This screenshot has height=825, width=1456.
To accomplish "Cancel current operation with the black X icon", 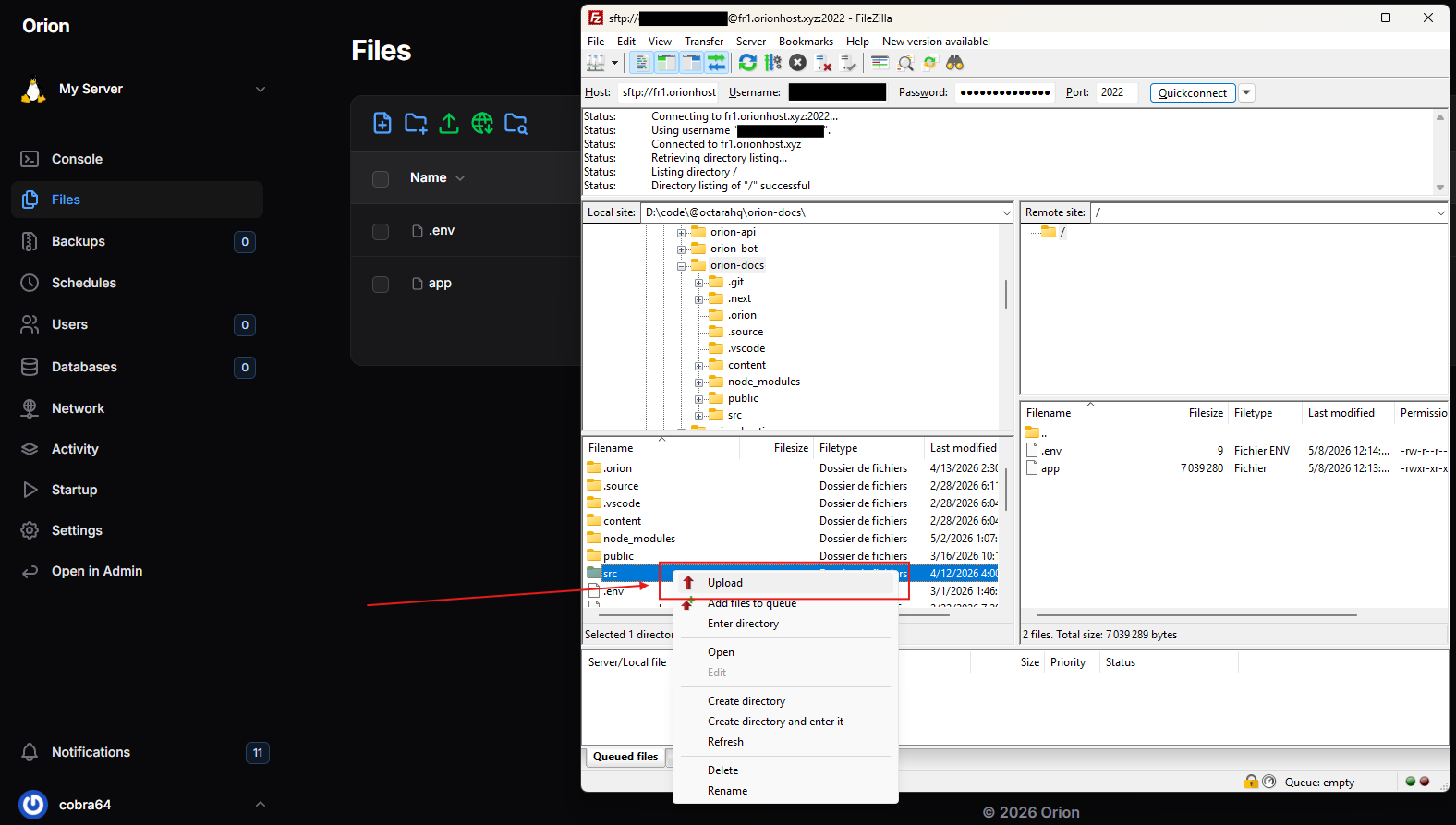I will tap(798, 63).
